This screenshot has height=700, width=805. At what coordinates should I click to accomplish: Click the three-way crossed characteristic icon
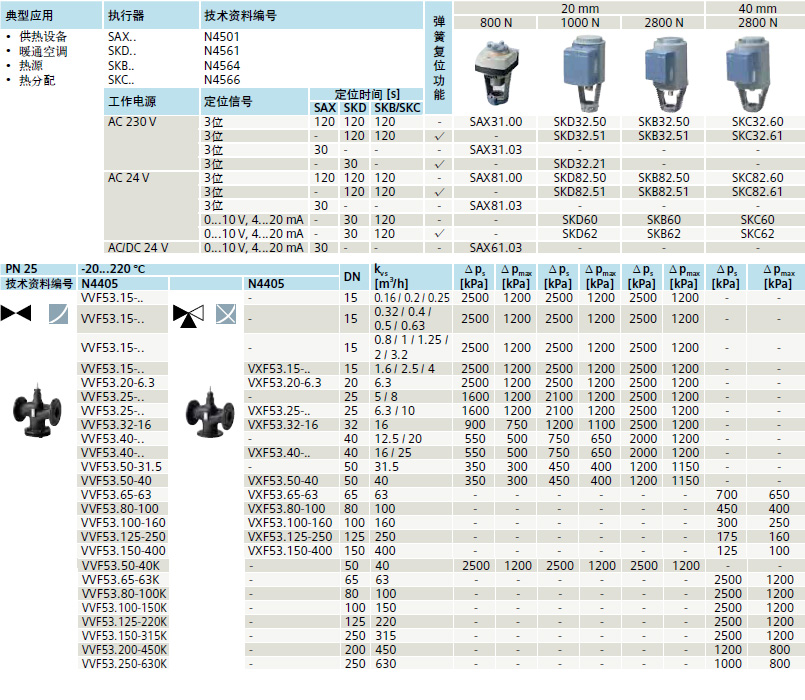tap(226, 314)
